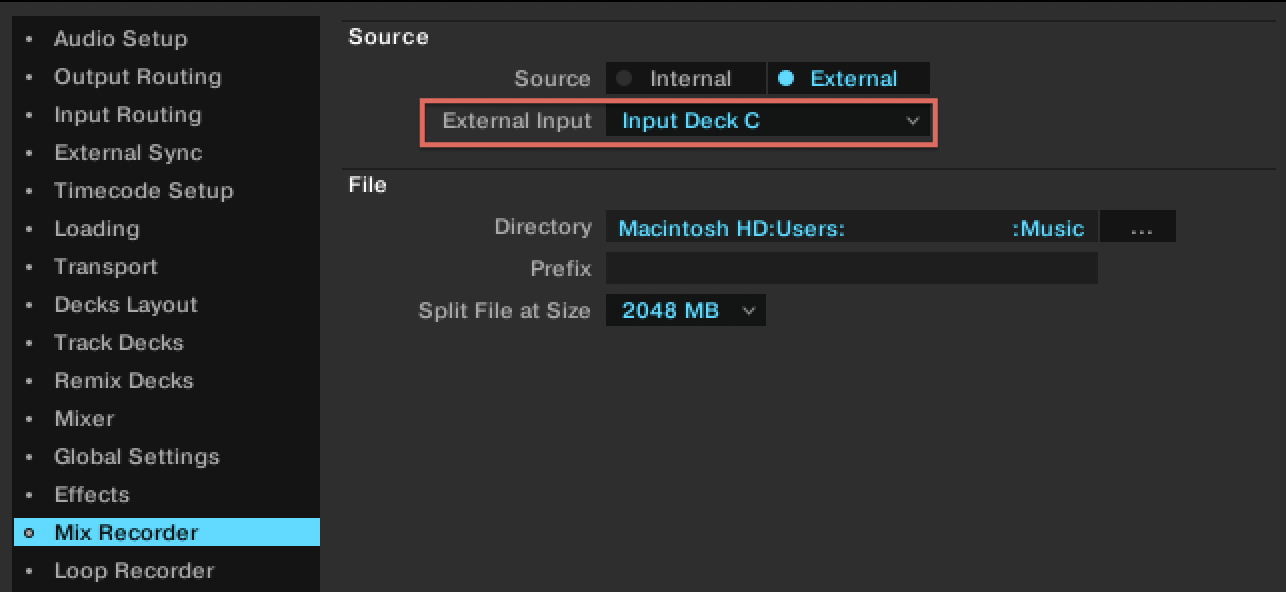Viewport: 1286px width, 592px height.
Task: Open Track Decks preferences
Action: click(118, 343)
